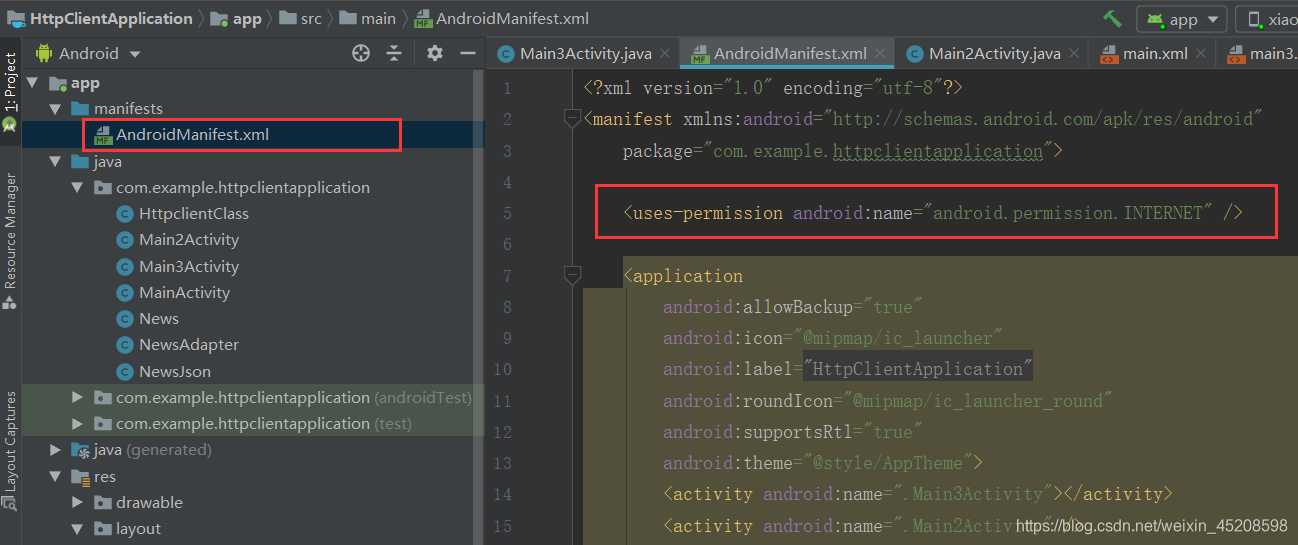Click the android:roundIcon attribute line
The width and height of the screenshot is (1298, 545).
888,400
